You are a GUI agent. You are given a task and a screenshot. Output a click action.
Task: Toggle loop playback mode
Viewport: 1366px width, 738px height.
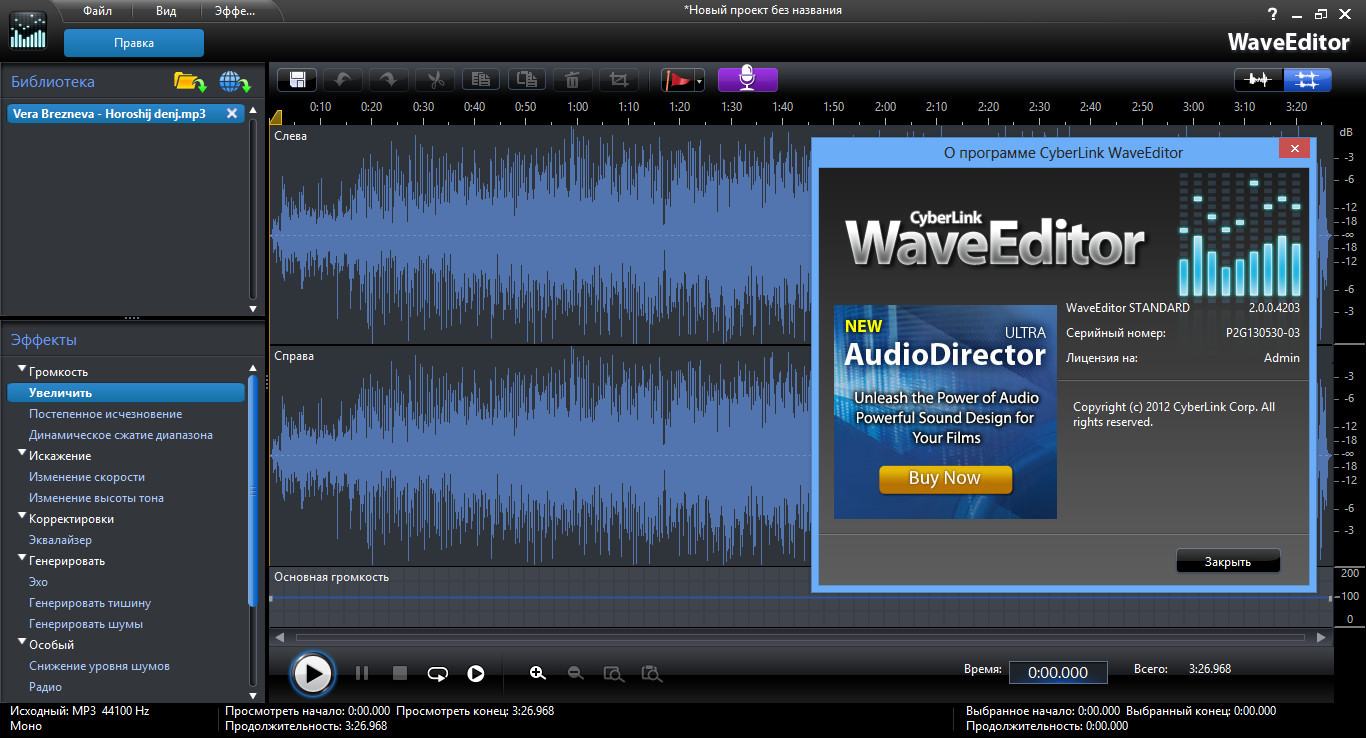[437, 674]
